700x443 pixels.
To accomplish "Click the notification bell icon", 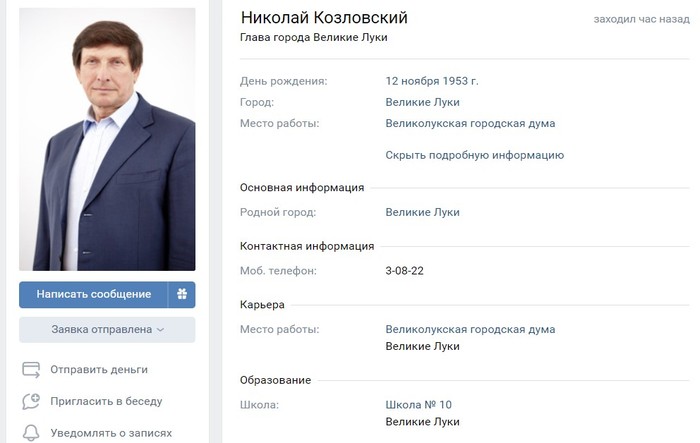I will coord(31,433).
